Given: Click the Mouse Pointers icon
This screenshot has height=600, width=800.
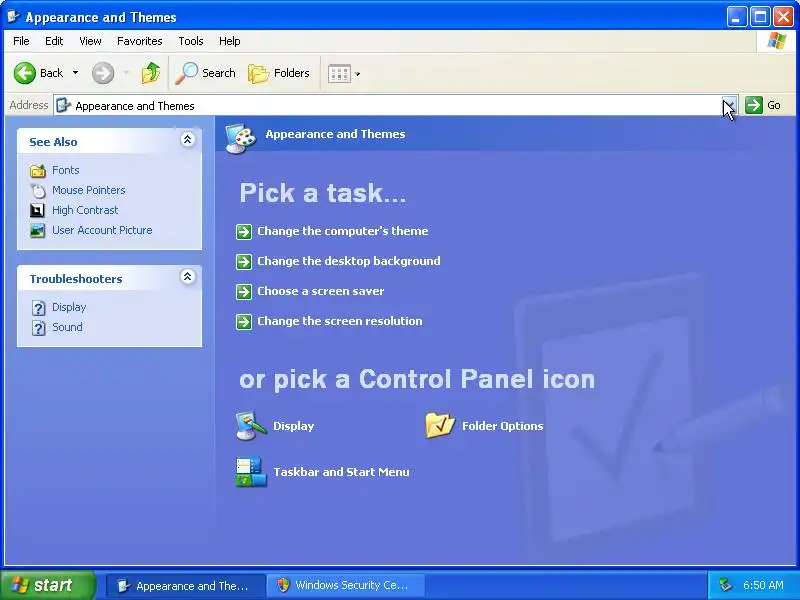Looking at the screenshot, I should click(x=38, y=190).
